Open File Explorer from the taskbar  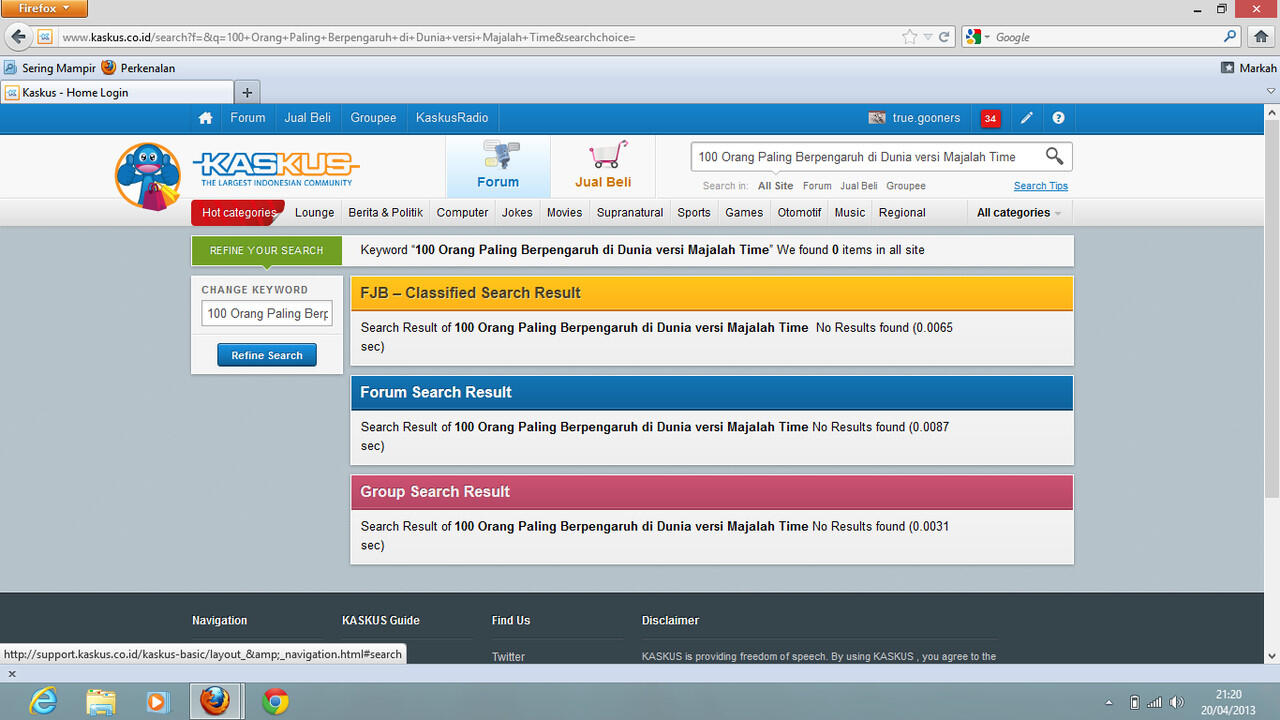(100, 701)
